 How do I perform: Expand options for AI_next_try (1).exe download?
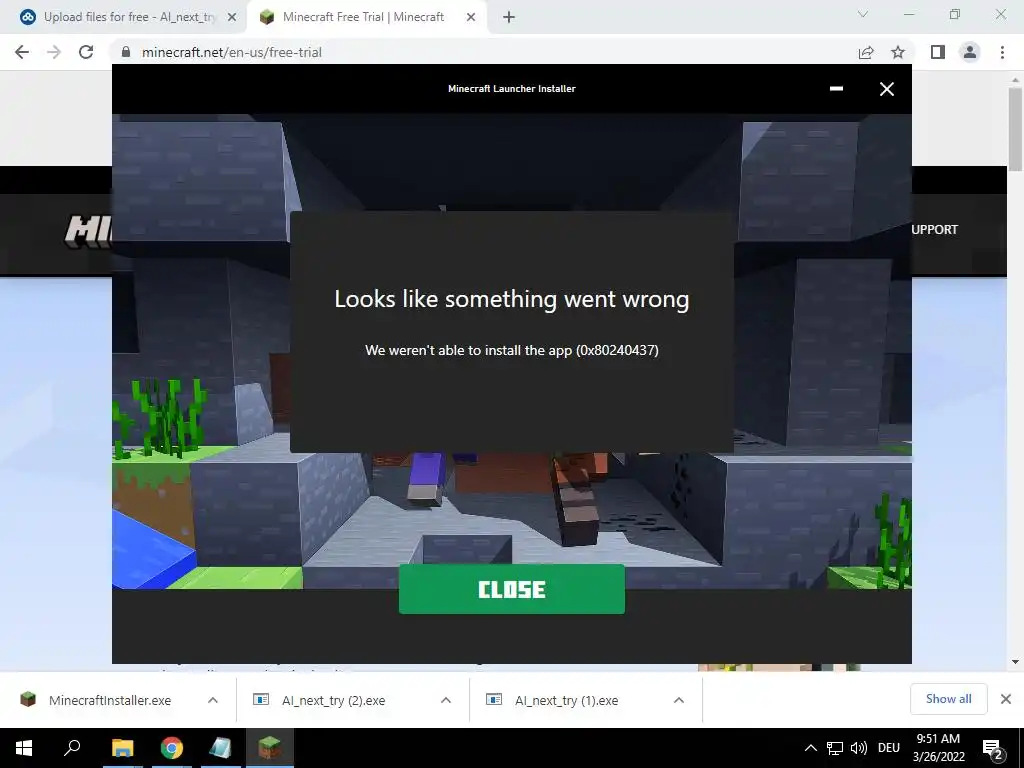click(x=679, y=700)
